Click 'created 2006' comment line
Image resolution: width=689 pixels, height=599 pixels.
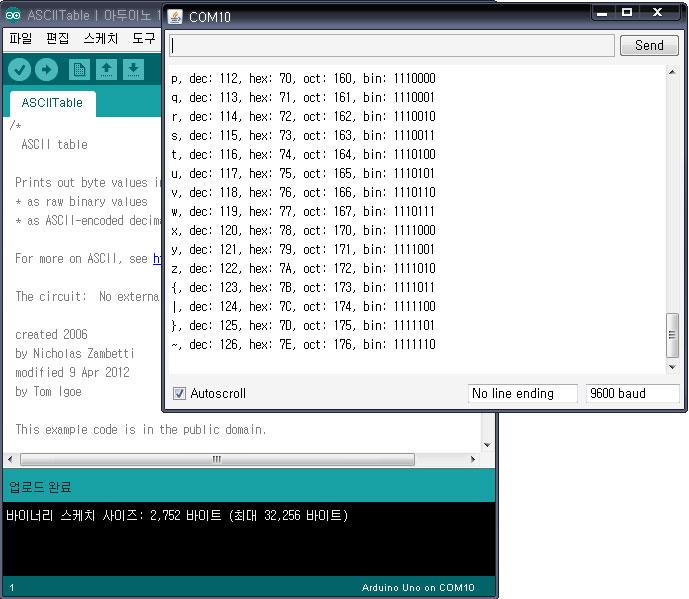click(51, 334)
